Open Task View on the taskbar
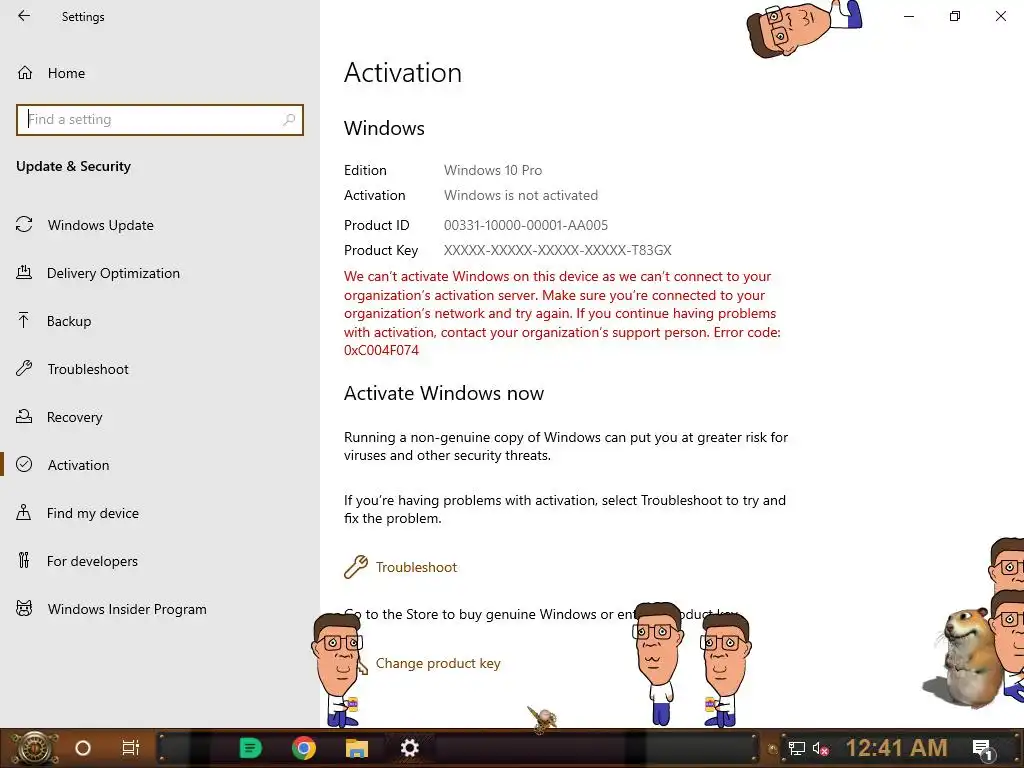Image resolution: width=1024 pixels, height=768 pixels. pos(131,748)
